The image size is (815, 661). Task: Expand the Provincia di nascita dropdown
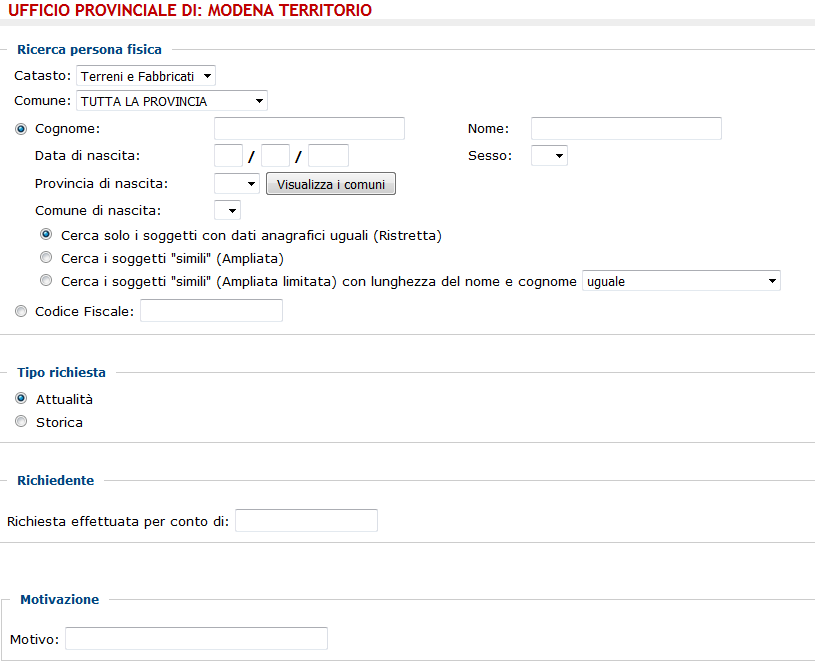pyautogui.click(x=236, y=183)
